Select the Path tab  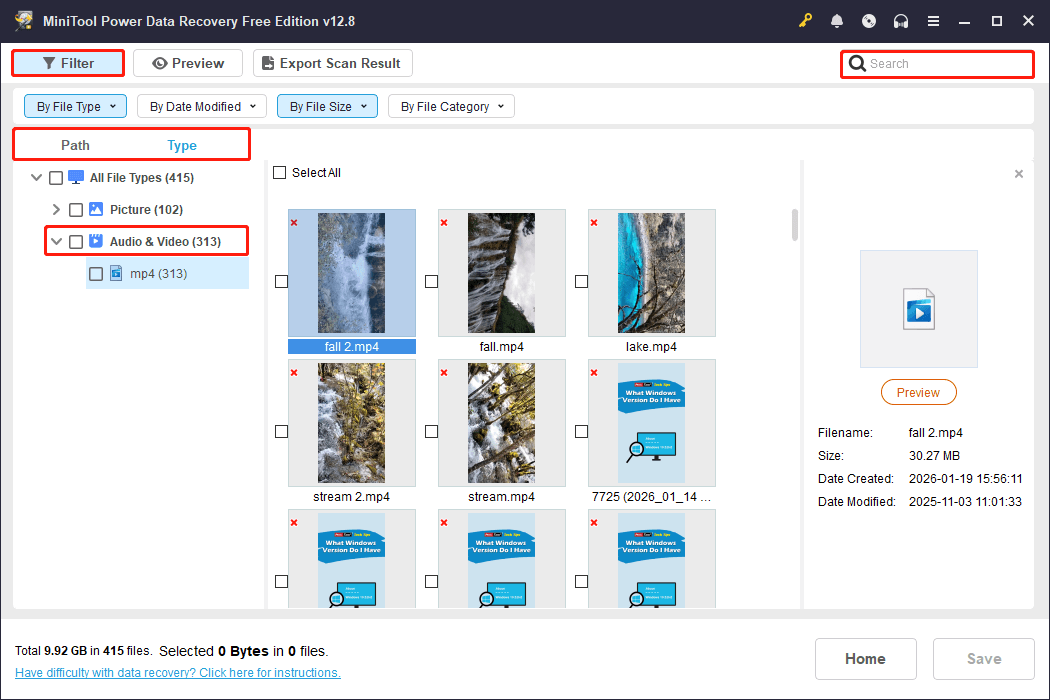75,145
